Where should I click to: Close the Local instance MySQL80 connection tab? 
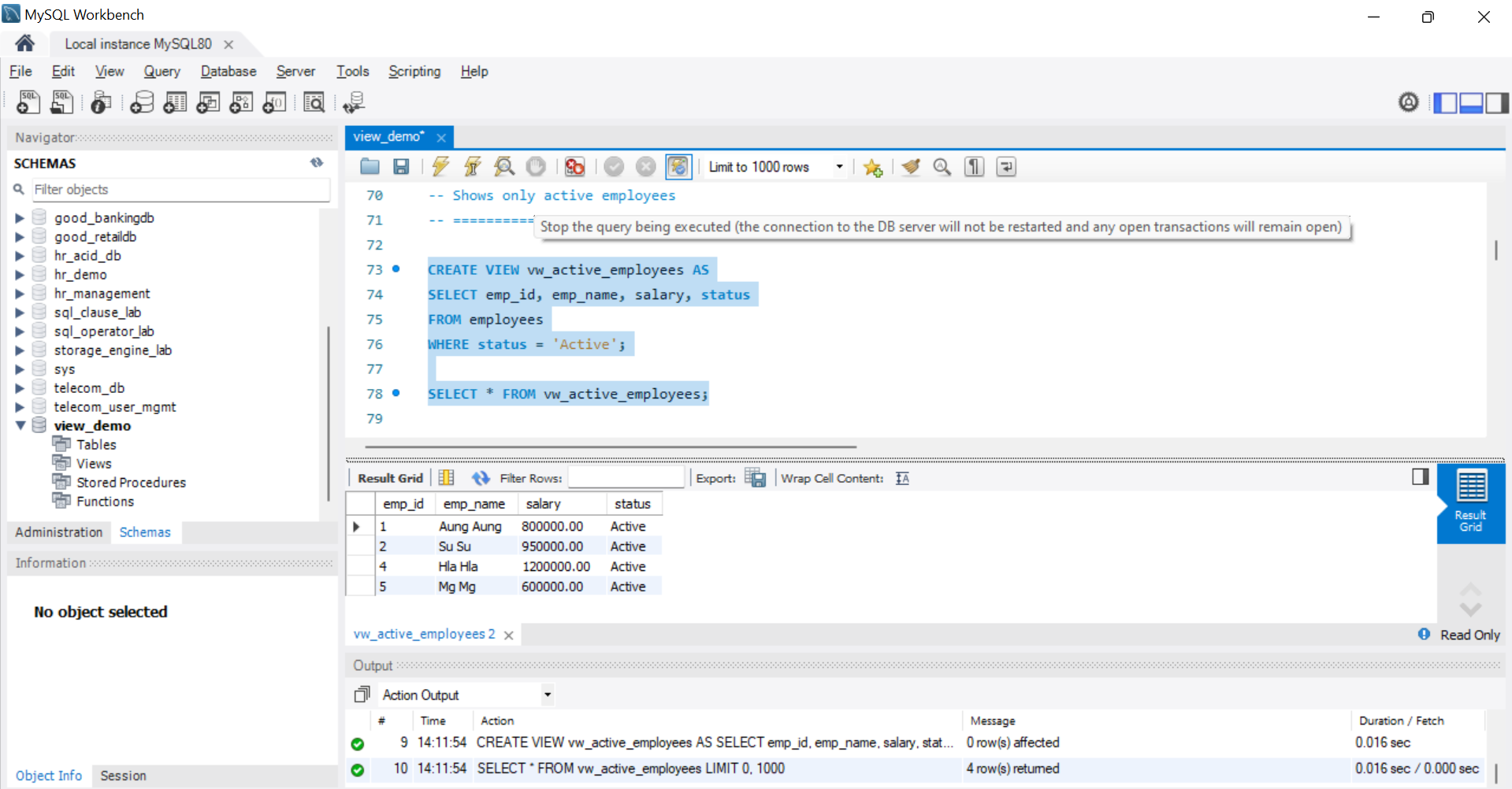pos(228,45)
